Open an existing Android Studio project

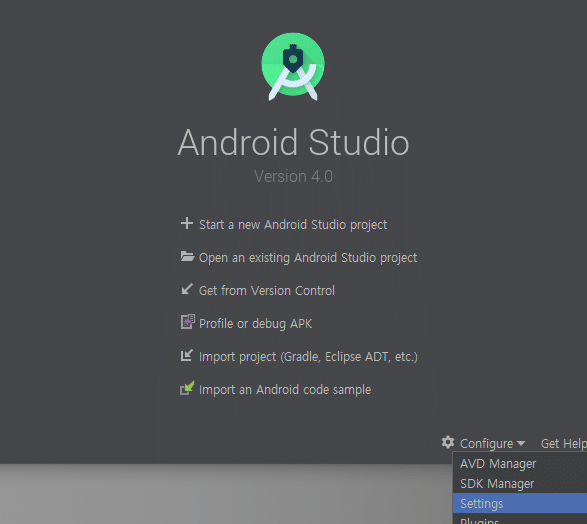[x=308, y=258]
